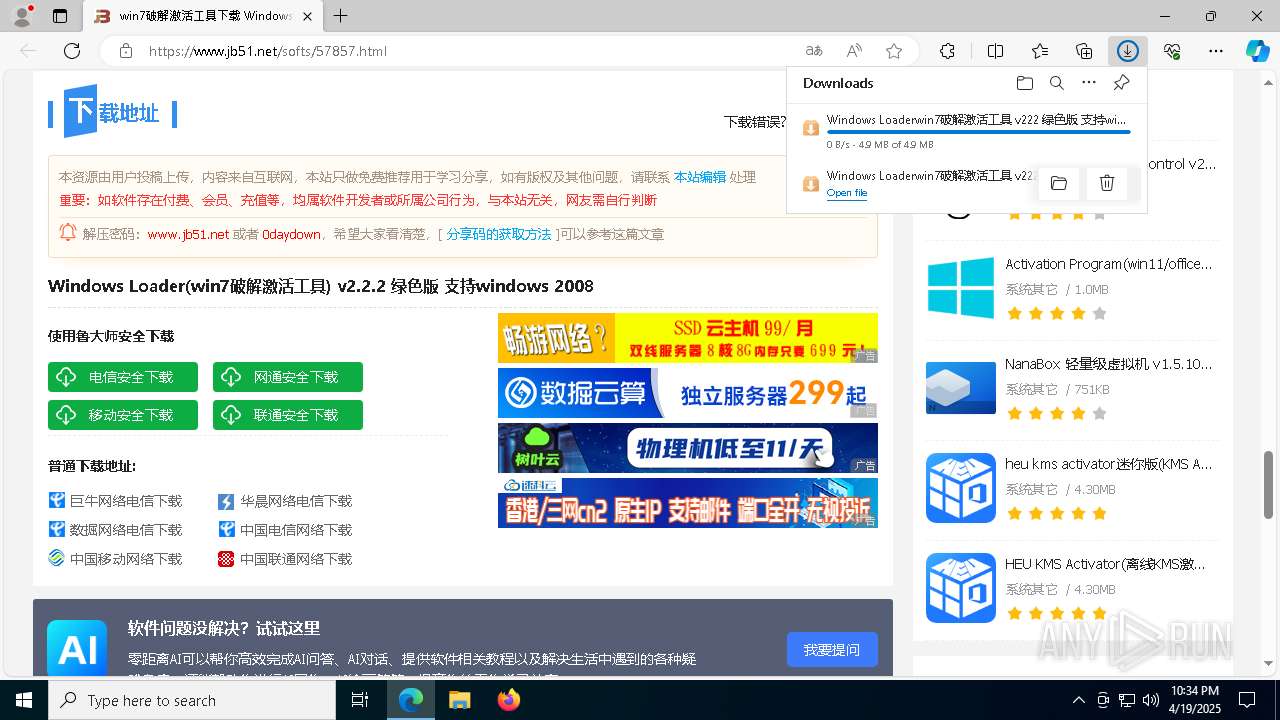Pin the Downloads panel

(x=1121, y=83)
